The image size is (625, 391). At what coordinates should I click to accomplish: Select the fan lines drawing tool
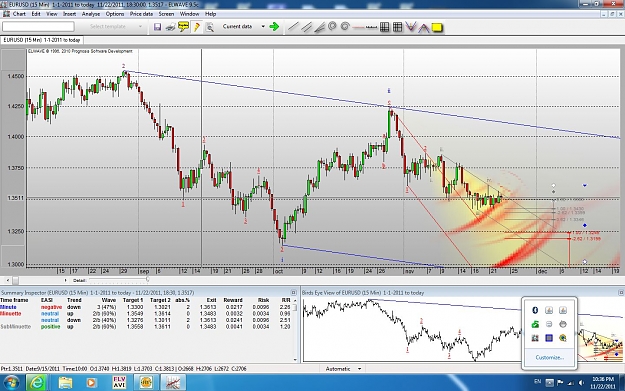pos(319,28)
